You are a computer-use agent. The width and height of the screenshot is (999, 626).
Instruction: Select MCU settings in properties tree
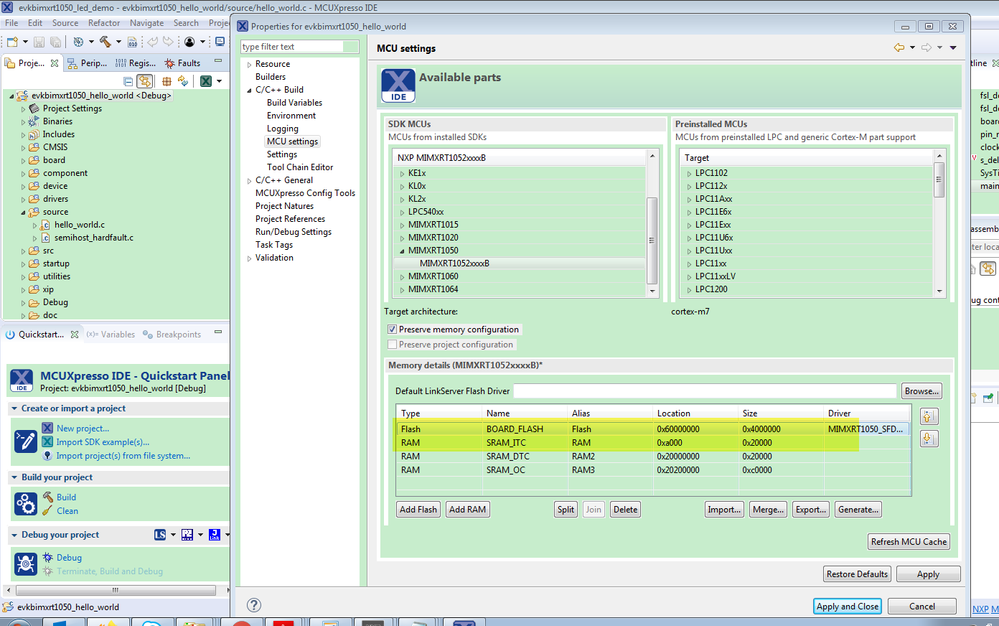[x=292, y=141]
